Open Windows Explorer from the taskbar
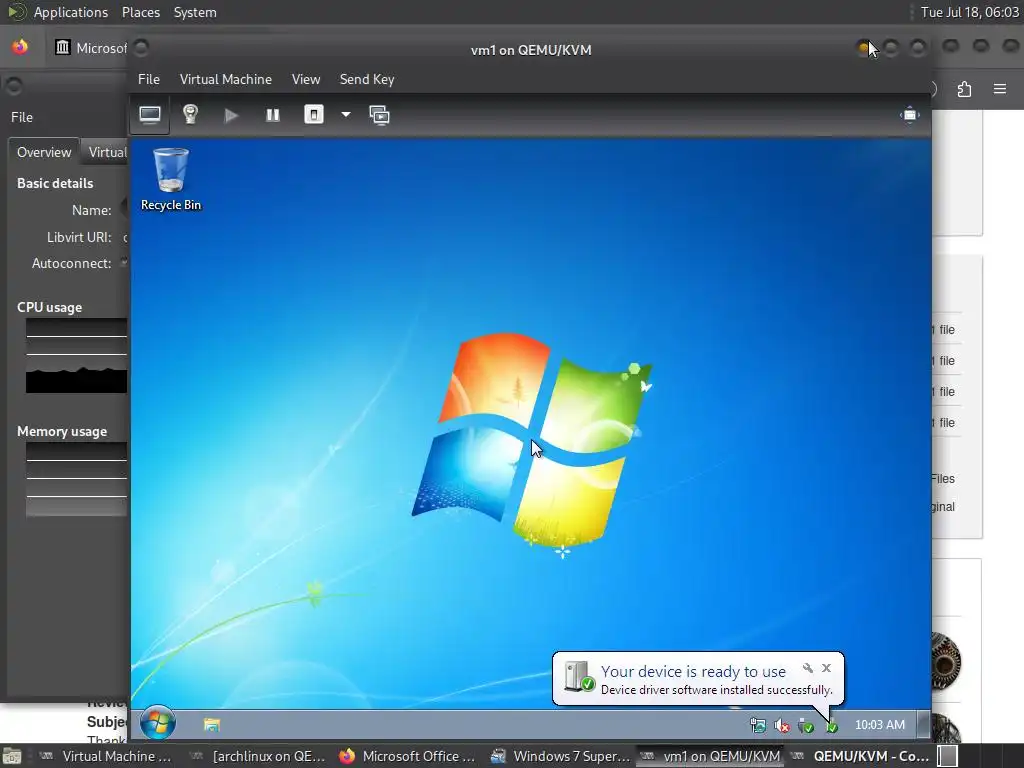This screenshot has width=1024, height=768. [212, 724]
